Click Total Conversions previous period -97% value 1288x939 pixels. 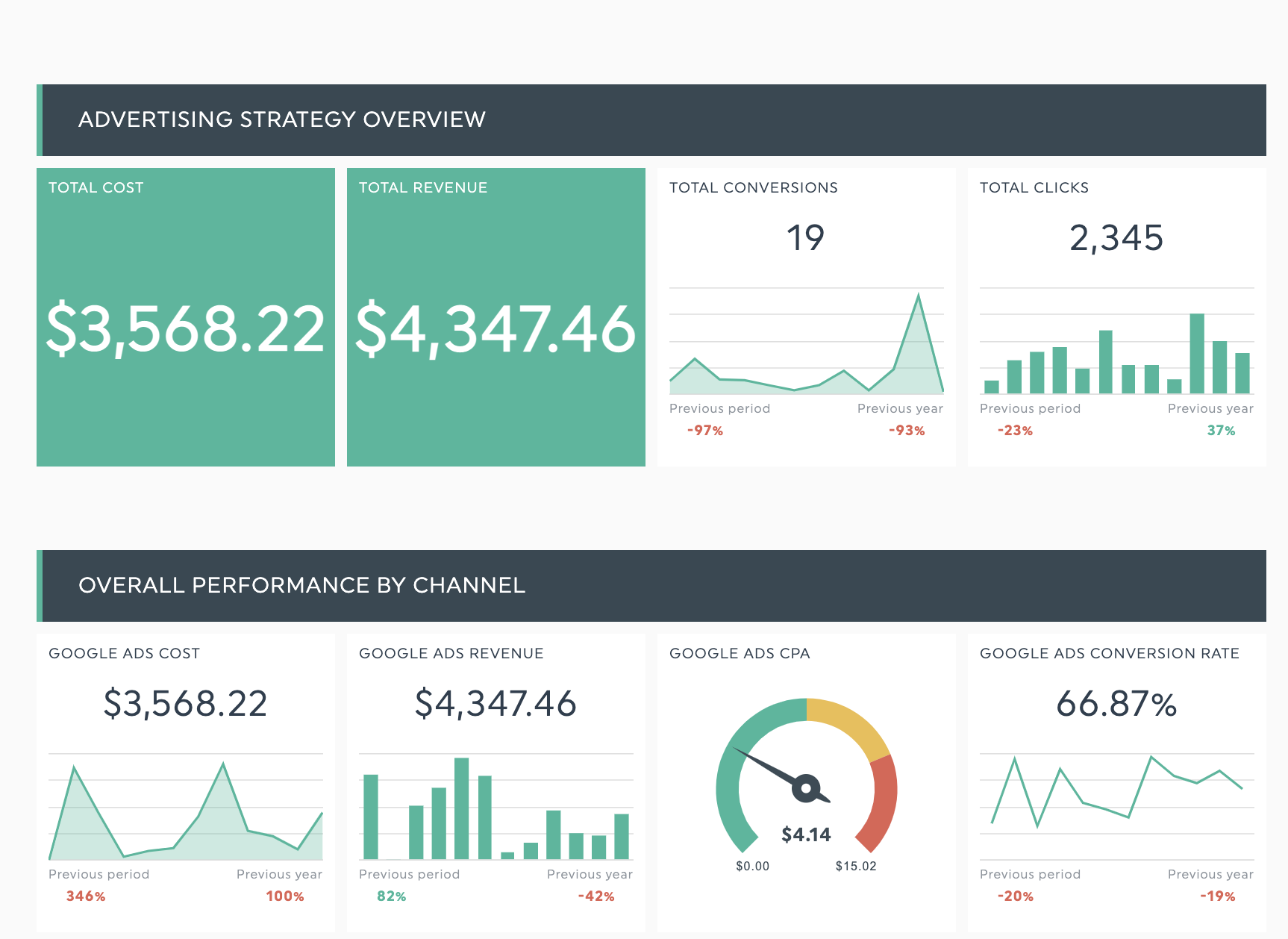click(705, 431)
